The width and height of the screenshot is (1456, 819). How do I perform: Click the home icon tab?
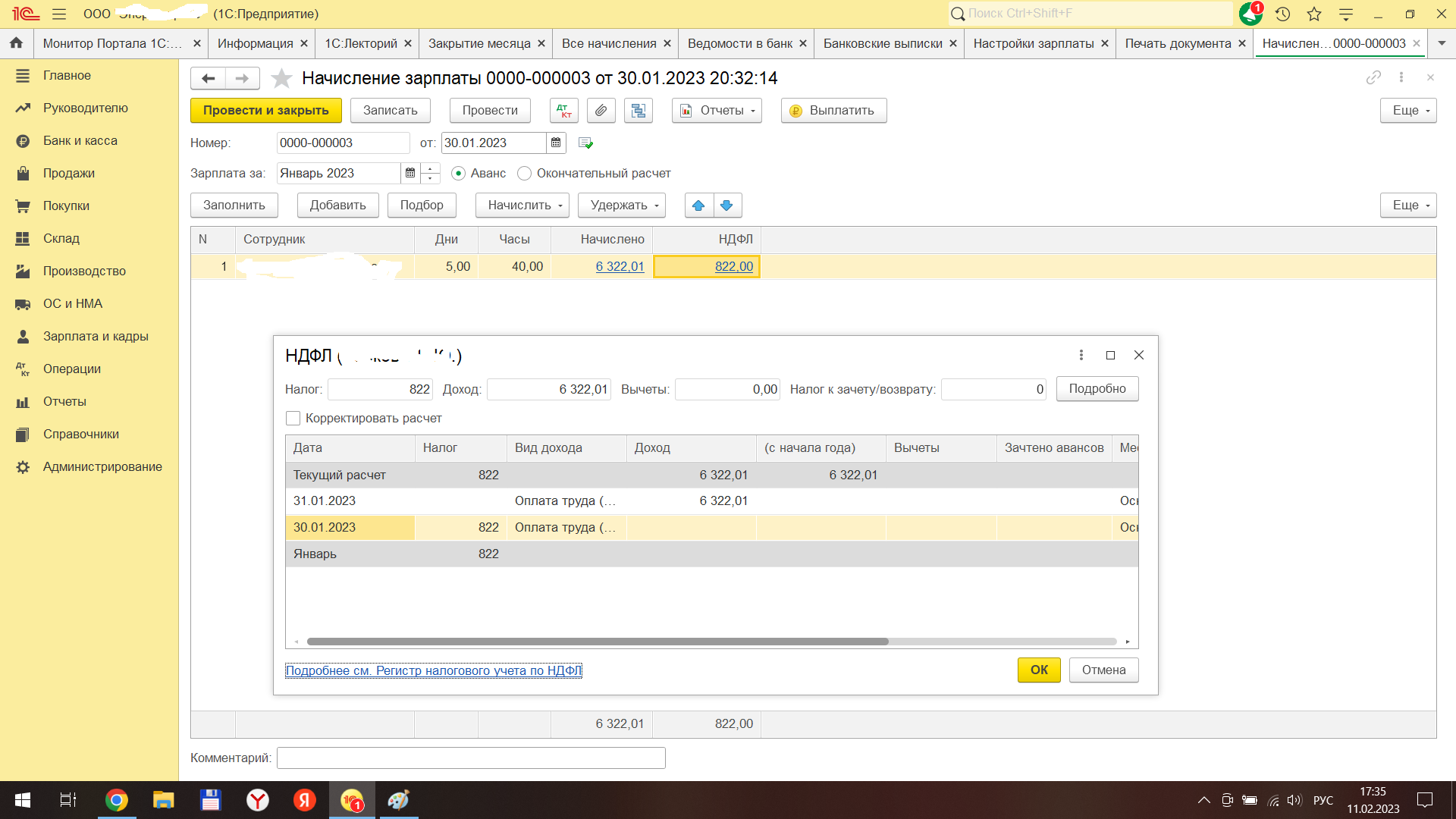point(16,43)
